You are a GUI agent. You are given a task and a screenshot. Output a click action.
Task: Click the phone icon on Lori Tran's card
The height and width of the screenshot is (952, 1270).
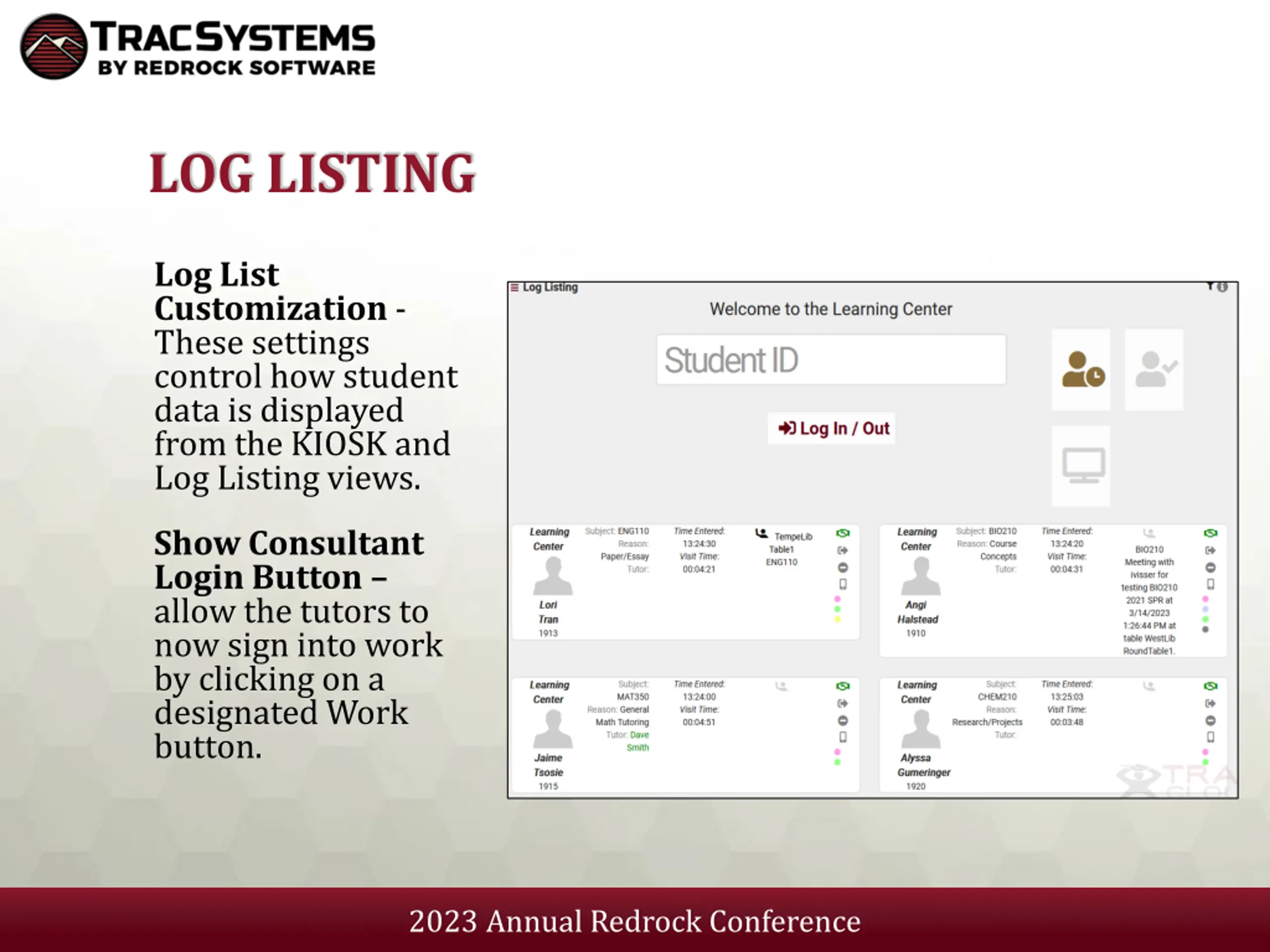pyautogui.click(x=843, y=584)
